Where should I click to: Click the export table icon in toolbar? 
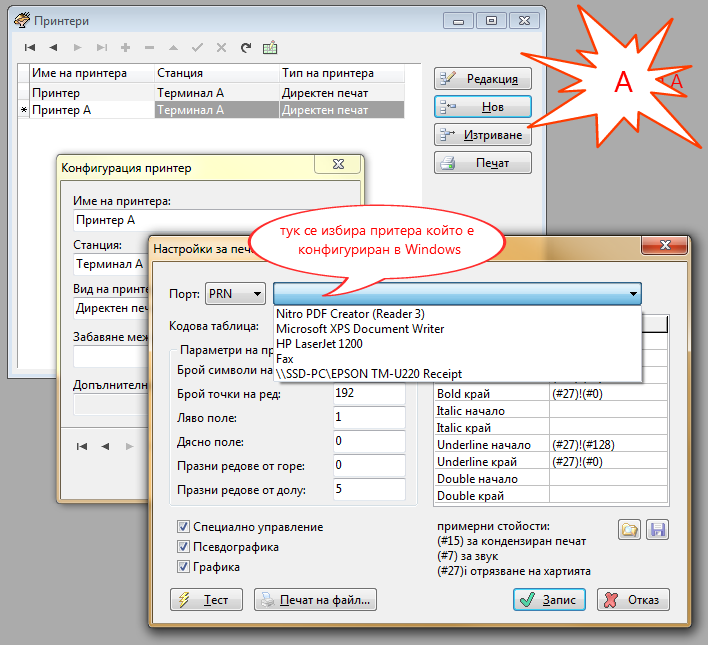[270, 47]
